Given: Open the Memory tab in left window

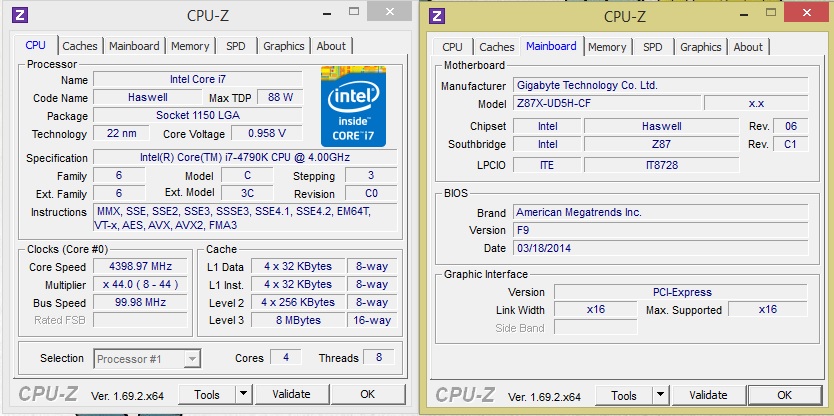Looking at the screenshot, I should tap(190, 46).
